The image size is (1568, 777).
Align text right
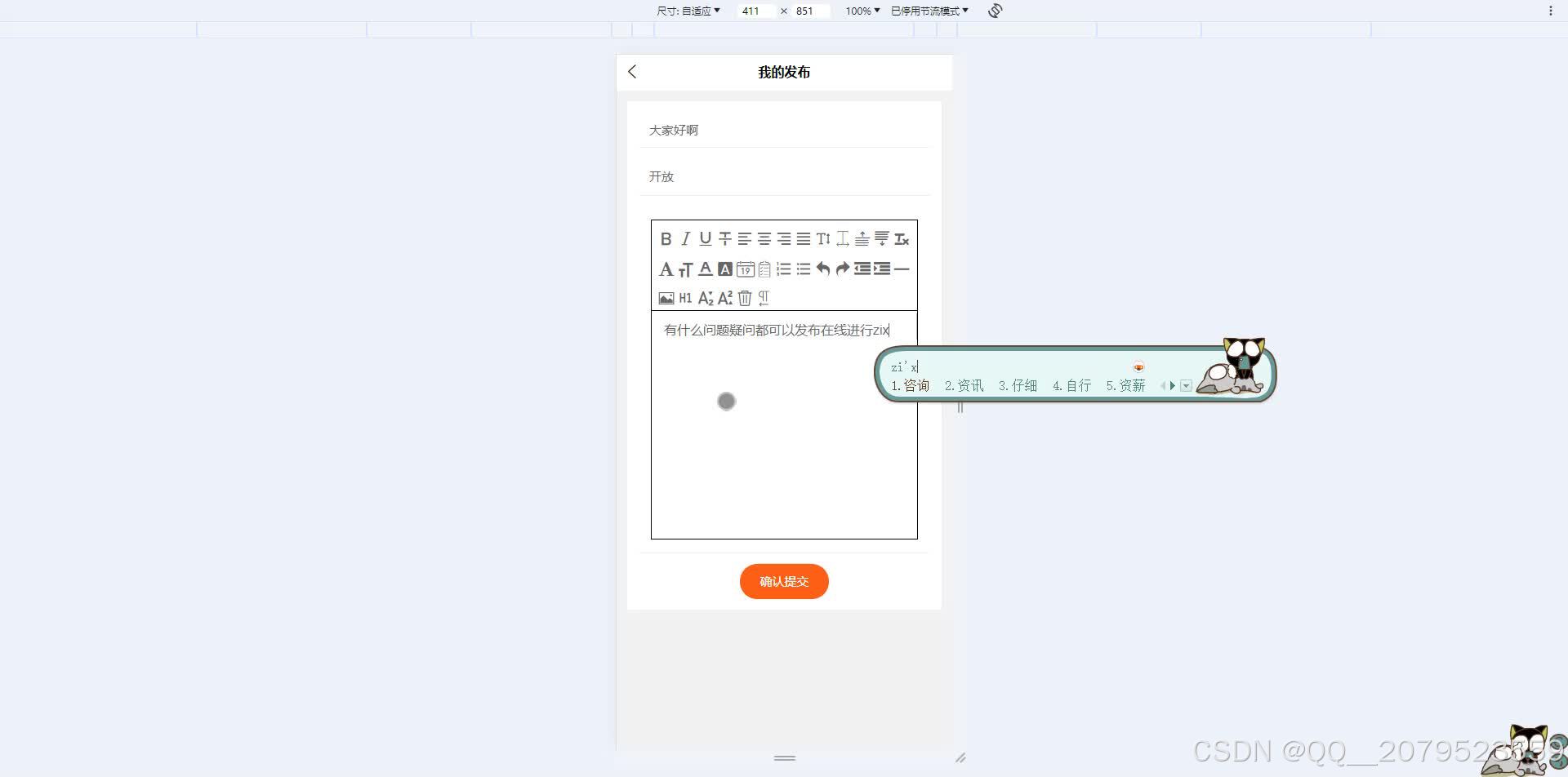[x=783, y=239]
